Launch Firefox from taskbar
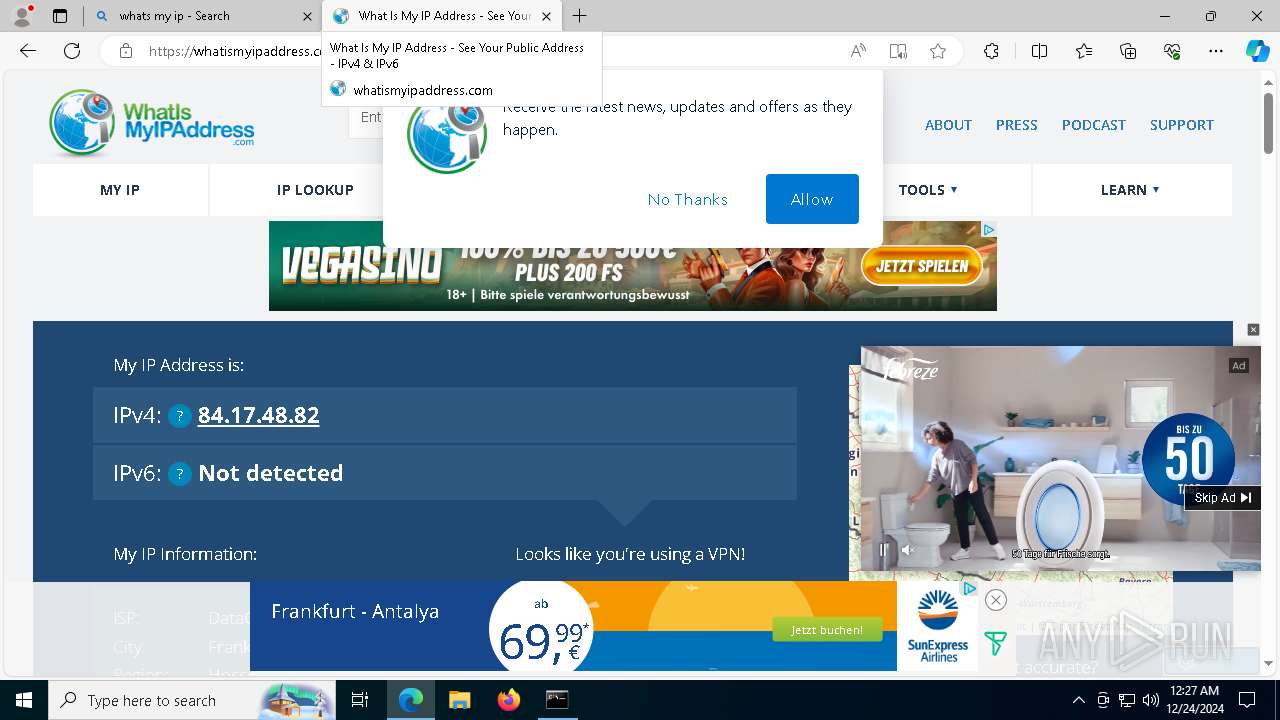The height and width of the screenshot is (720, 1280). (x=508, y=700)
